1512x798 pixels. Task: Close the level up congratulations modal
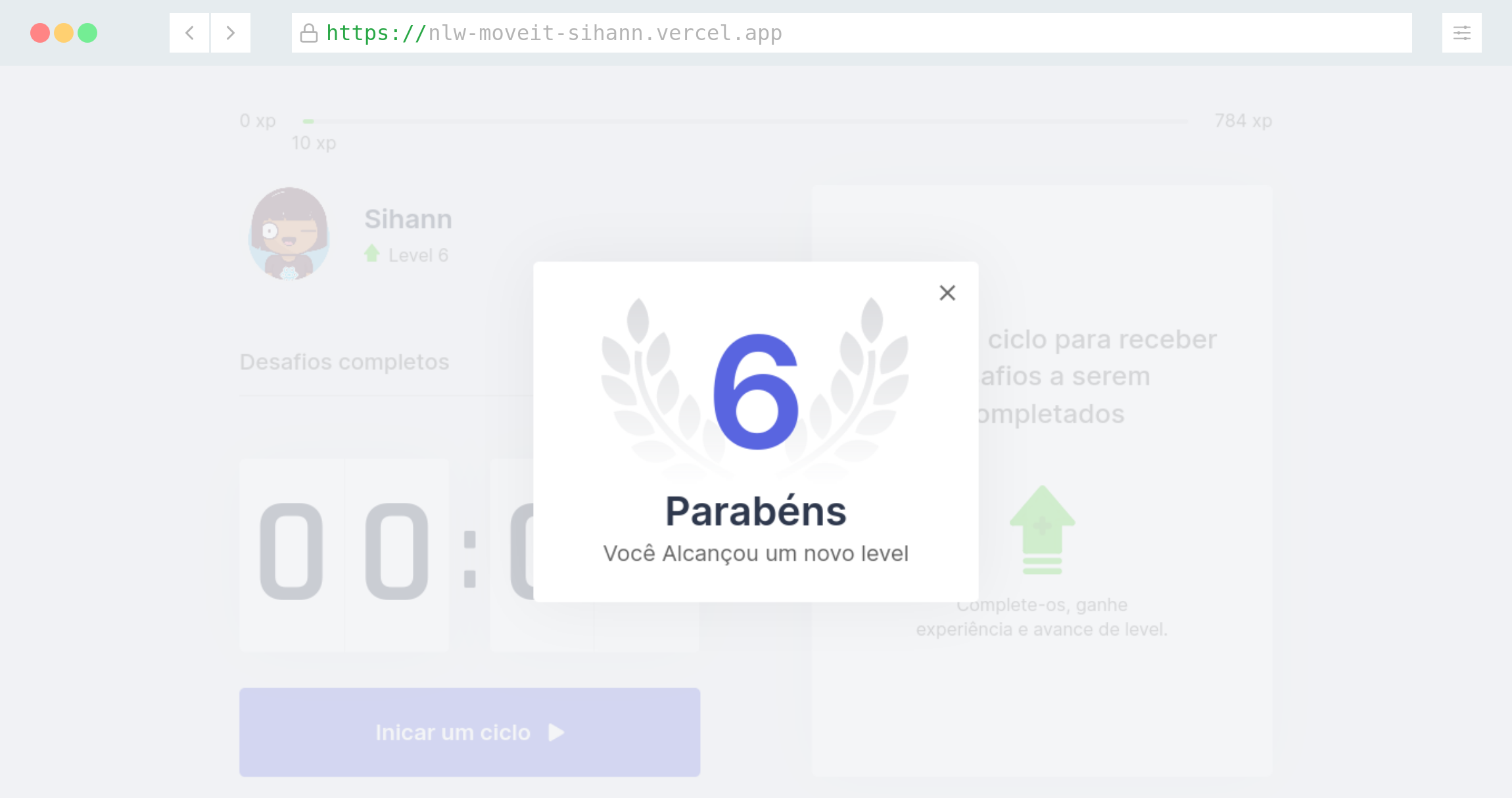coord(947,293)
